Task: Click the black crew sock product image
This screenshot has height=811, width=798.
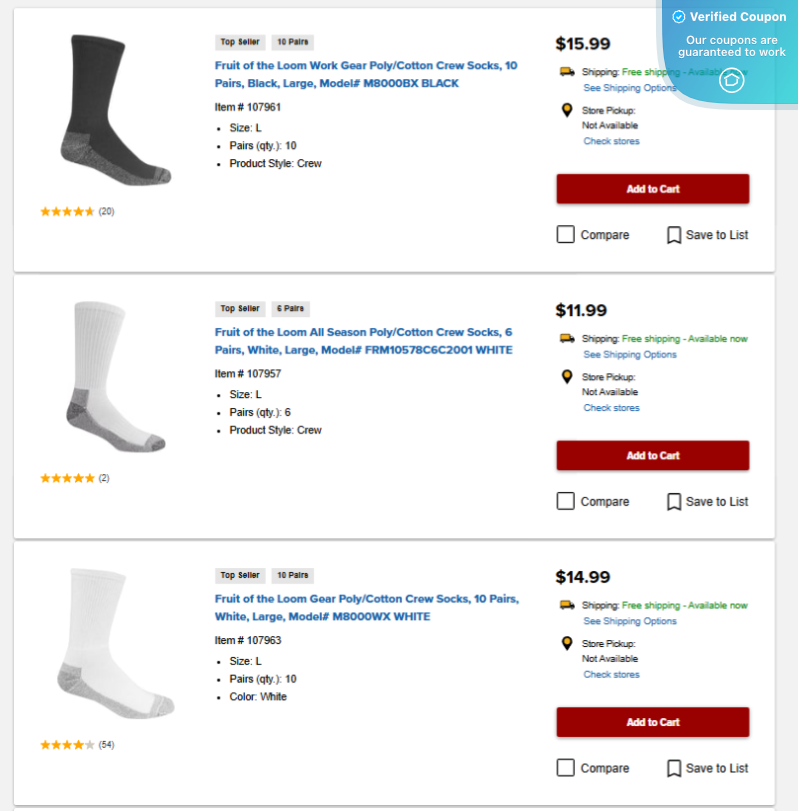Action: [x=107, y=110]
